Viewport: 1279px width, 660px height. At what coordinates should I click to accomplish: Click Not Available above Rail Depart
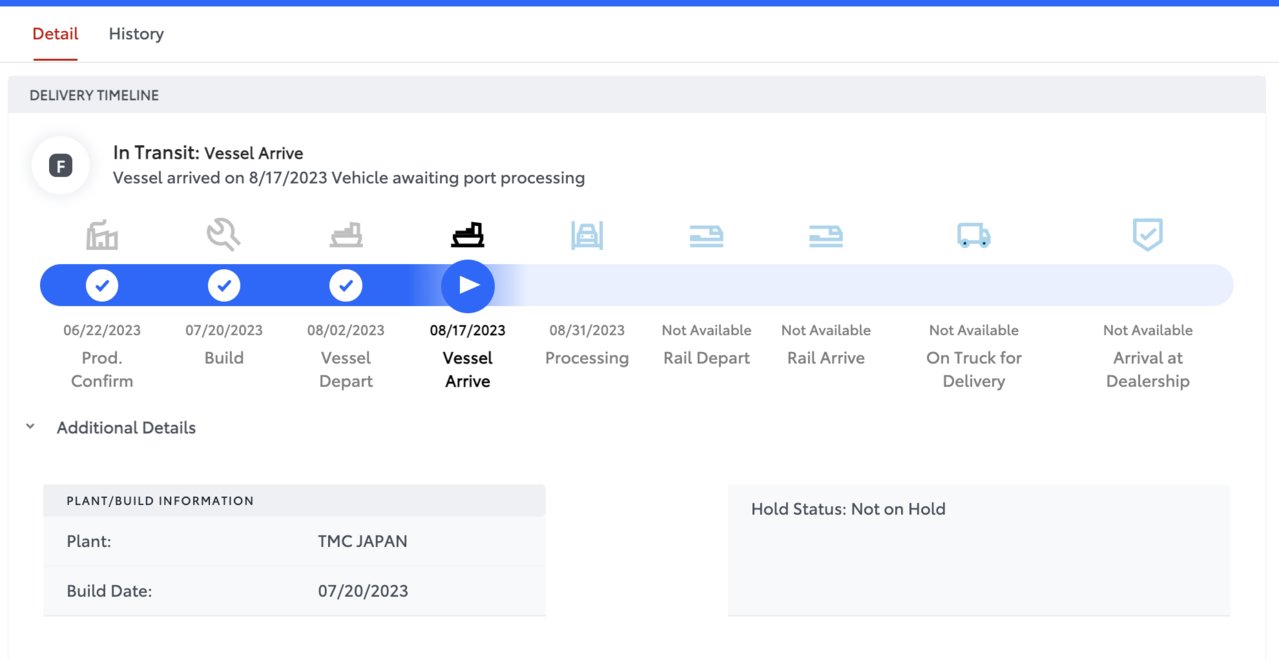coord(706,330)
